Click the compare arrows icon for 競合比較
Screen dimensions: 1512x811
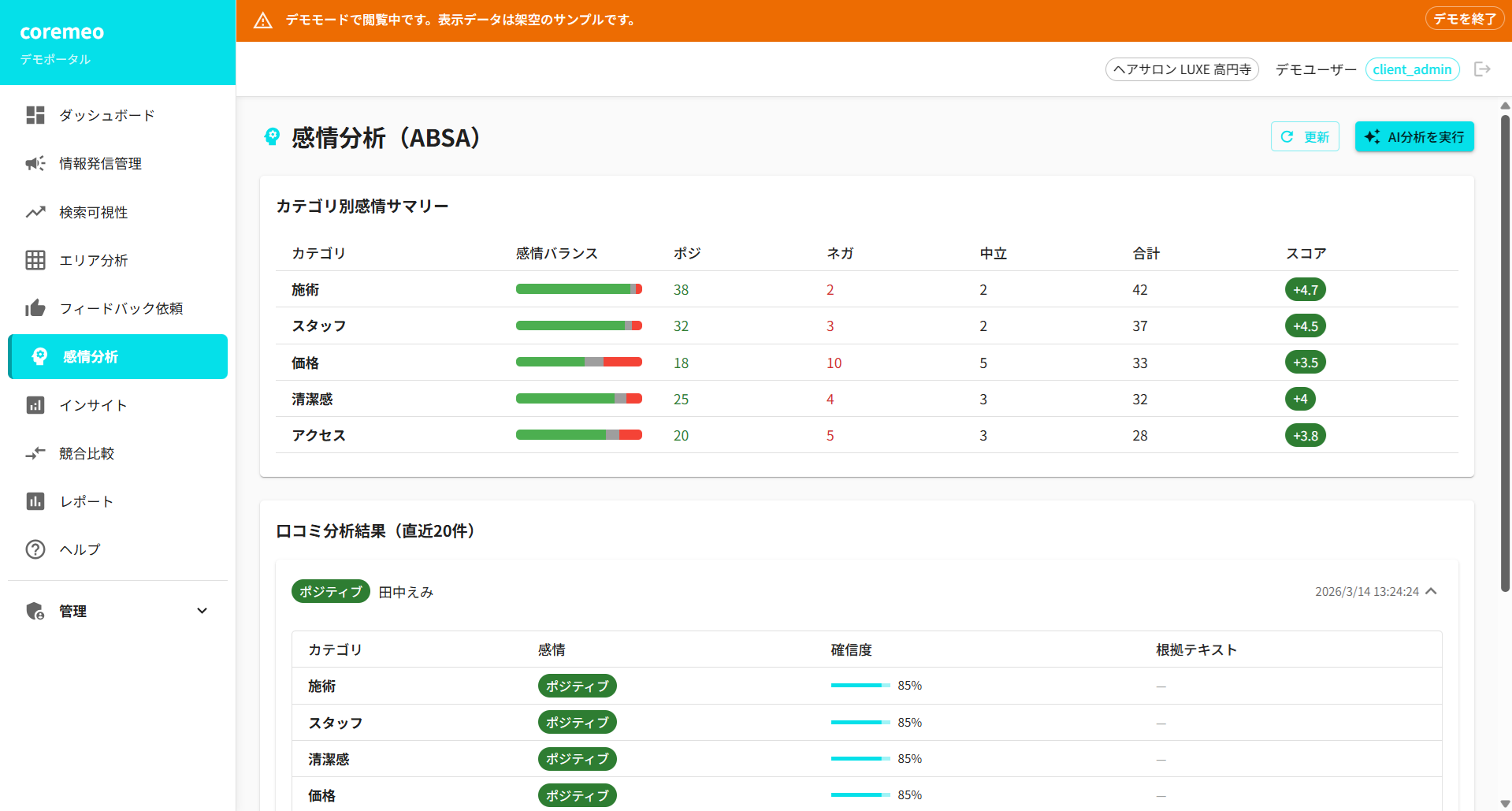tap(35, 453)
